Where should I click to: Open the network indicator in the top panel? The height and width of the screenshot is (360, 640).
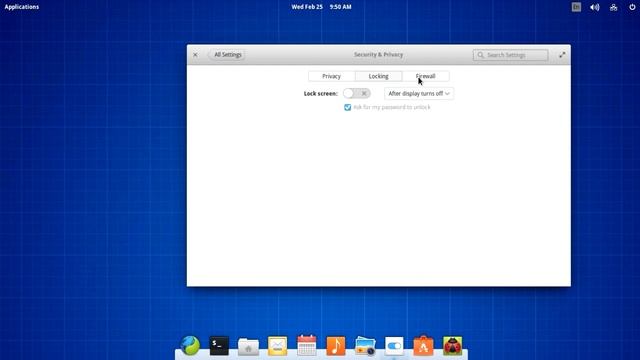pyautogui.click(x=613, y=7)
